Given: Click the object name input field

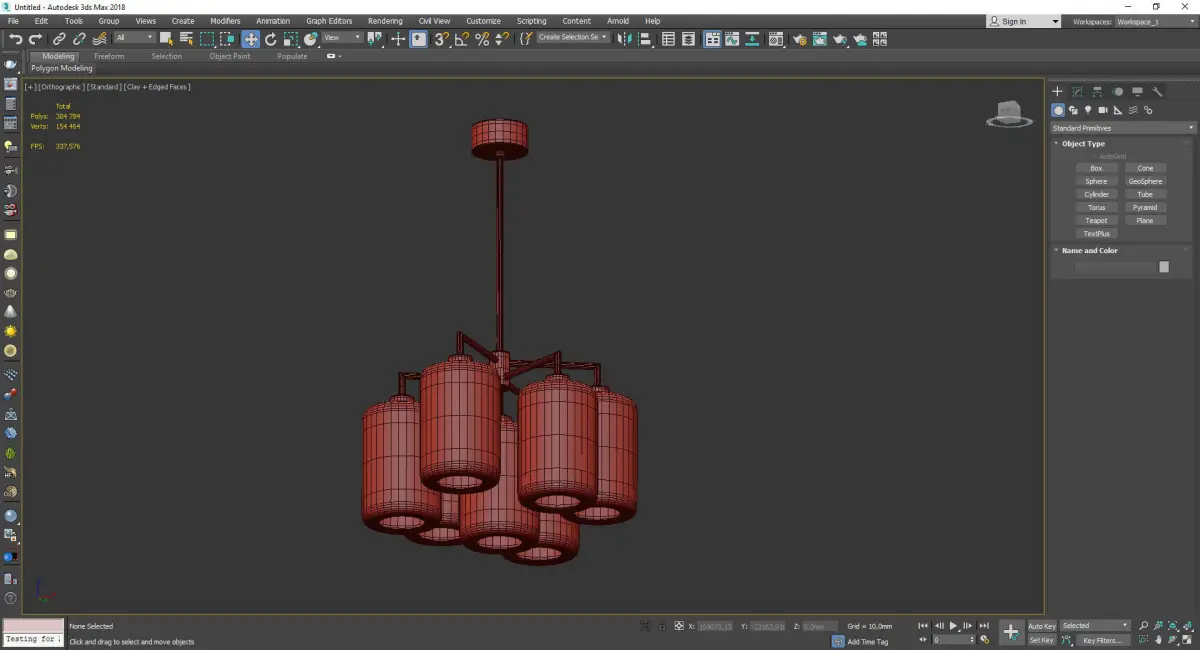Looking at the screenshot, I should point(1115,267).
